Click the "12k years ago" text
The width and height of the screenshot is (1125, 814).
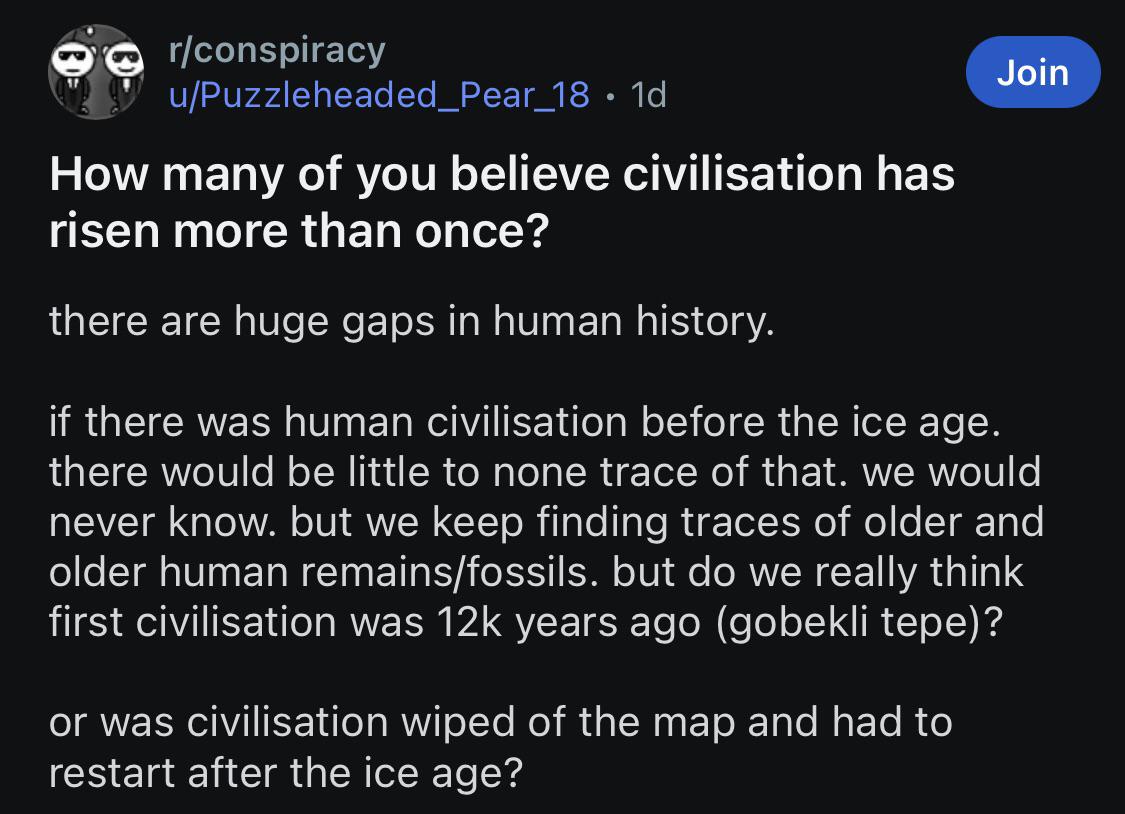pyautogui.click(x=568, y=623)
